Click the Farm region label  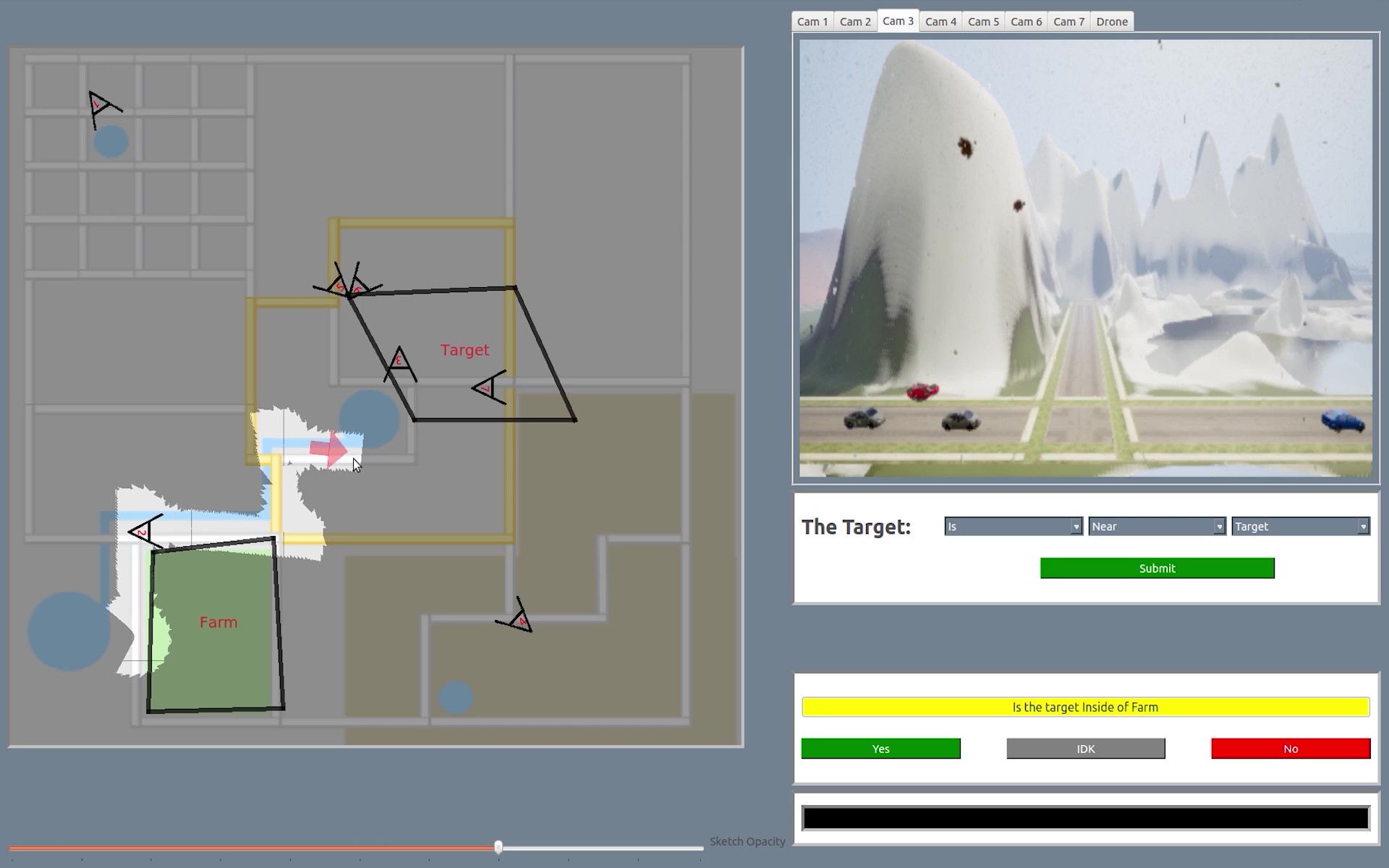(218, 623)
